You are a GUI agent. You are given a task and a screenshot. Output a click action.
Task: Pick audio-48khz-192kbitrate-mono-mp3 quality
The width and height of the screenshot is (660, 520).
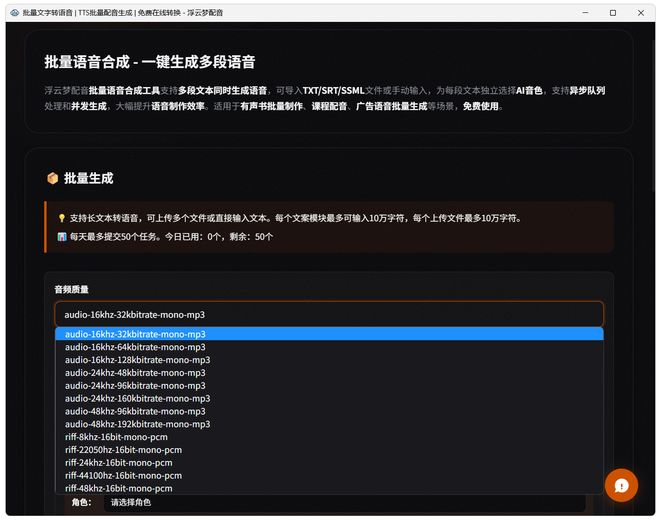(329, 424)
